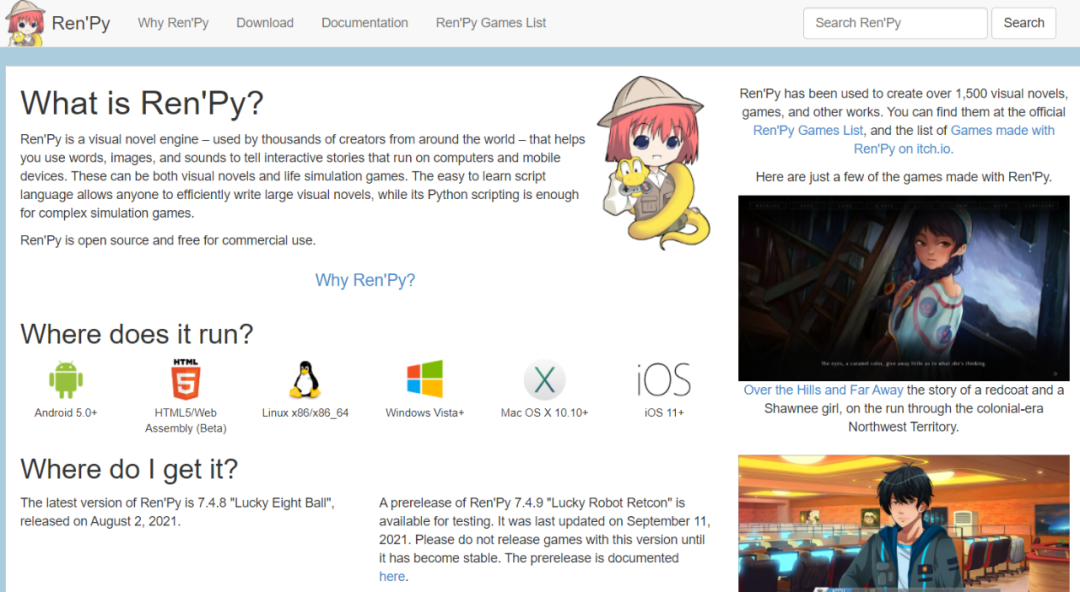Click the 'Where do I get it?' heading
Image resolution: width=1080 pixels, height=592 pixels.
[x=129, y=469]
